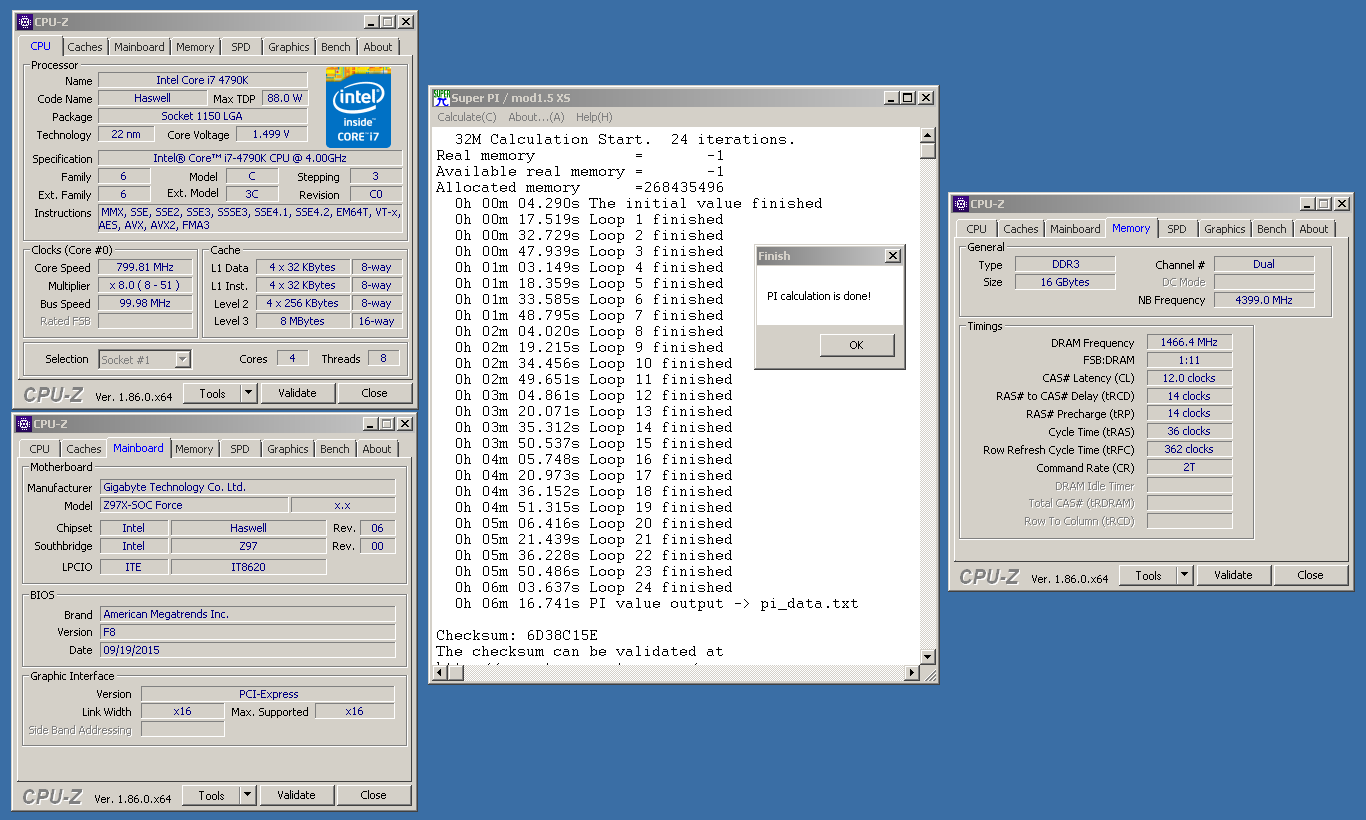Confirm the Finish dialog with OK

856,345
